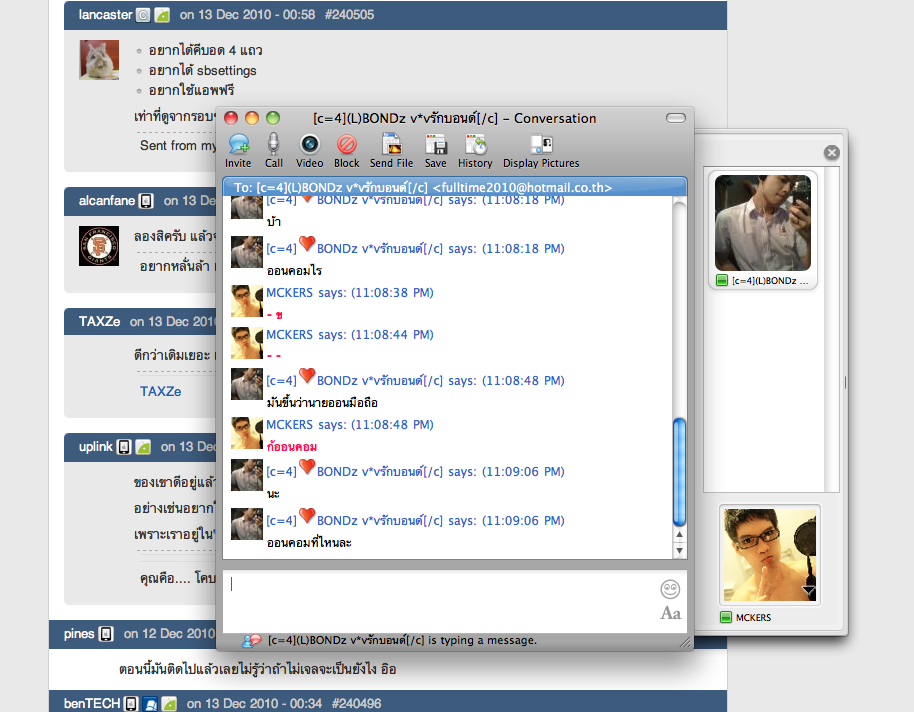Open the emoticon smiley picker
This screenshot has width=914, height=712.
point(670,589)
